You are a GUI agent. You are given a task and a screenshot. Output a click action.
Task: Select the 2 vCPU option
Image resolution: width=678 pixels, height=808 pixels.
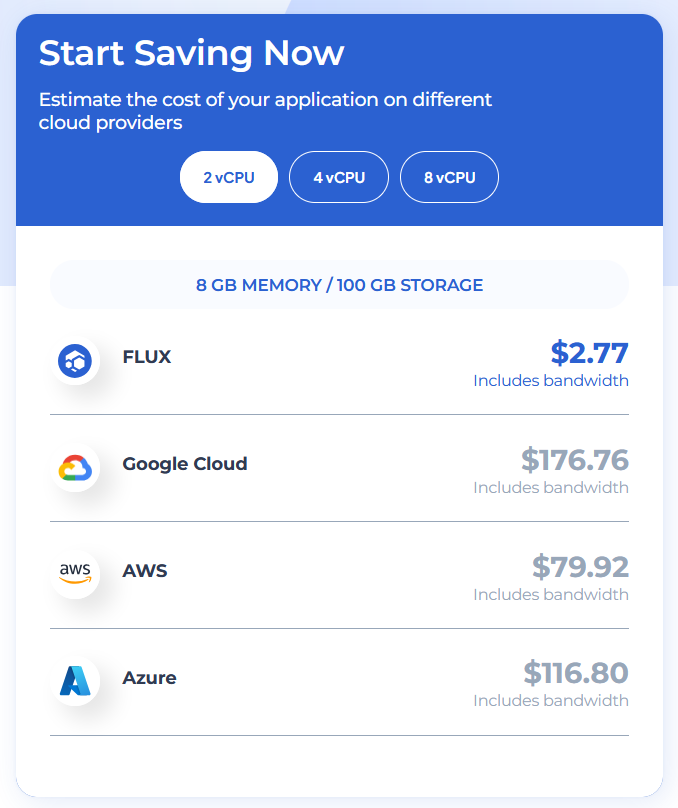(229, 178)
